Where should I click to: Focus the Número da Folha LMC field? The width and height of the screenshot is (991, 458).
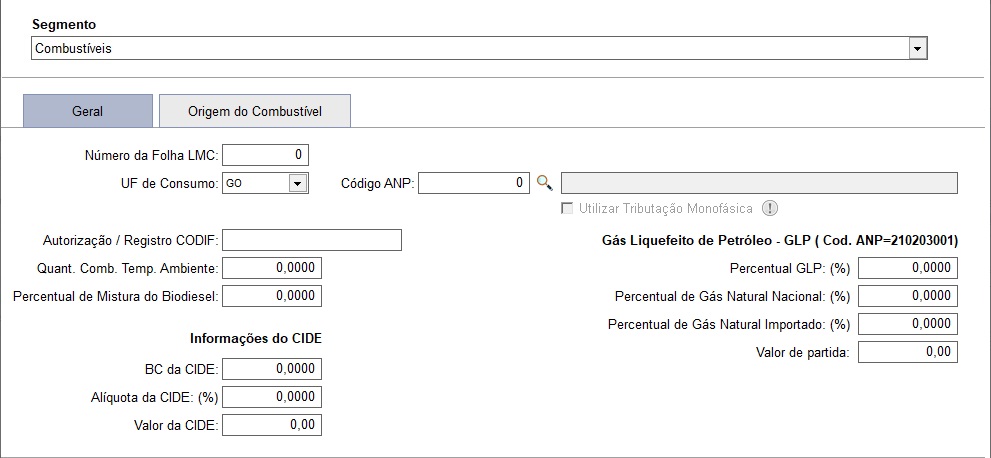265,155
